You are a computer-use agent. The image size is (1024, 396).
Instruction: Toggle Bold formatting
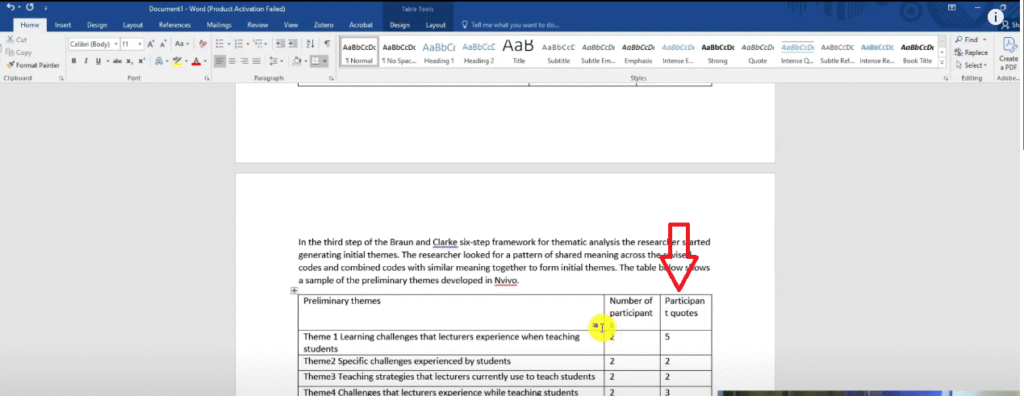(x=74, y=61)
